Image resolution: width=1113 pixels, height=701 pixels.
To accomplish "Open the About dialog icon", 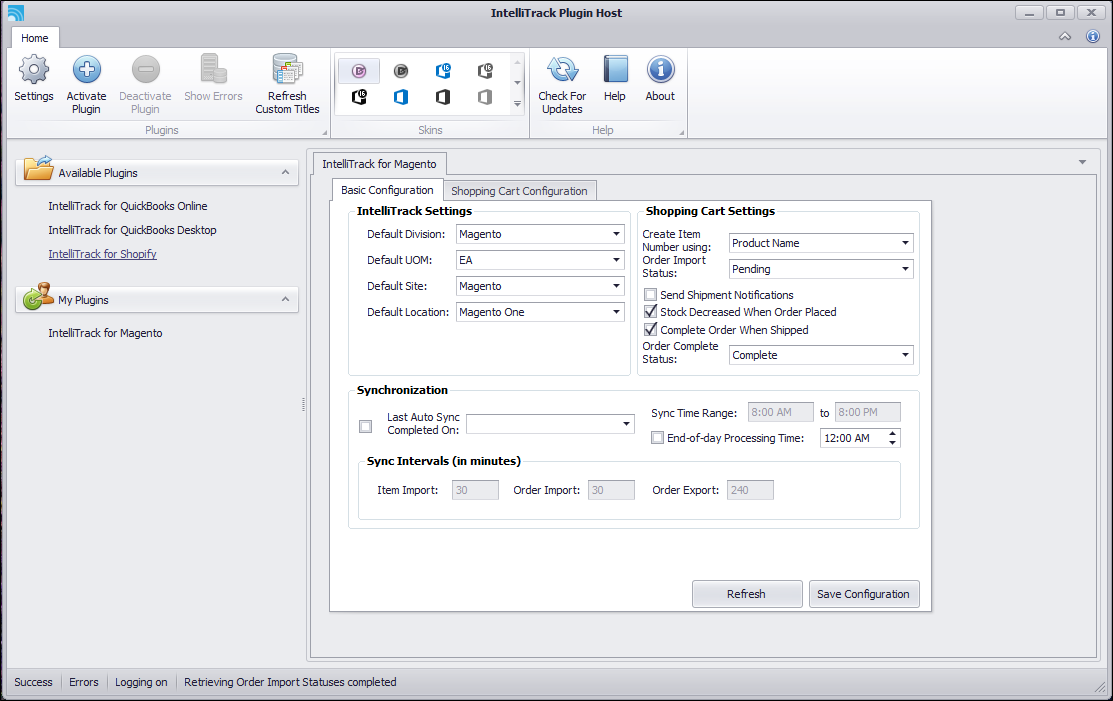I will tap(660, 70).
